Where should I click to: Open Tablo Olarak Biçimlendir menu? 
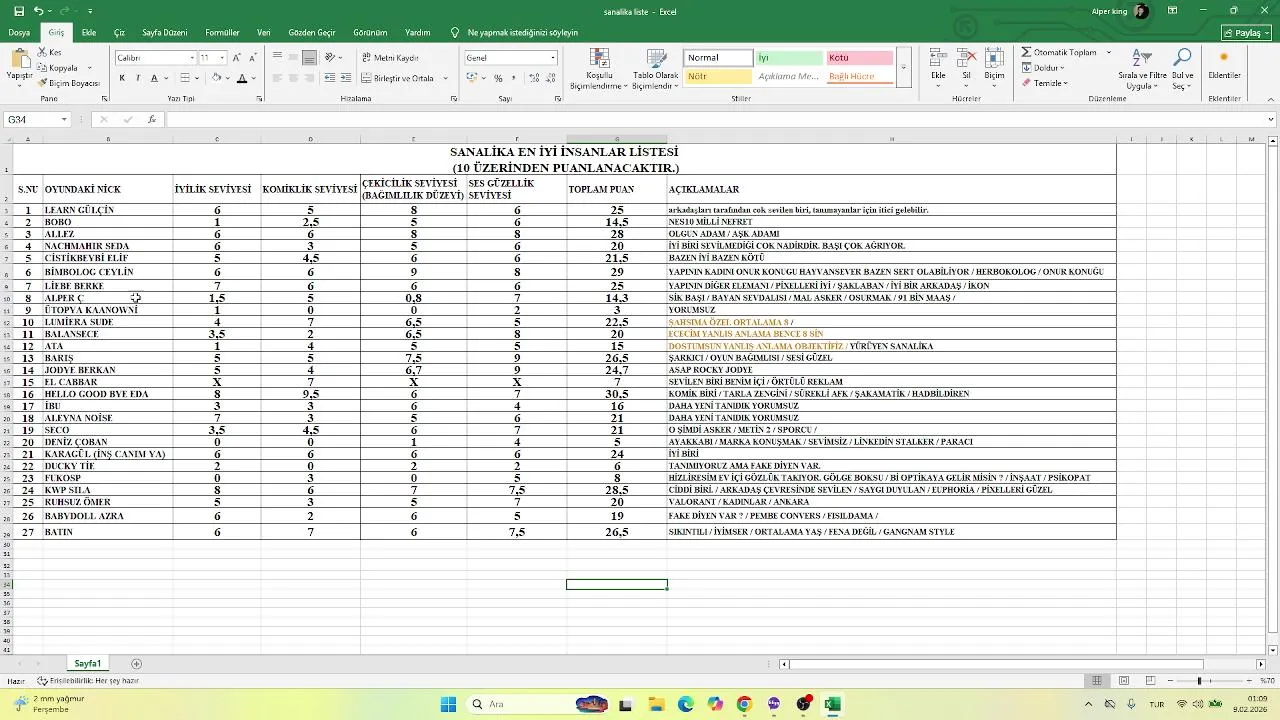point(655,69)
